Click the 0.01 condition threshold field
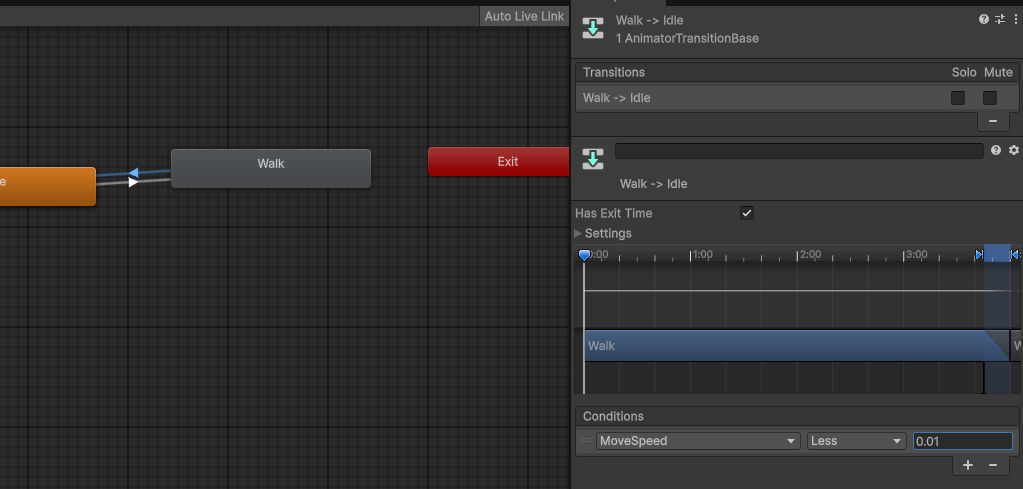This screenshot has height=489, width=1023. (962, 441)
